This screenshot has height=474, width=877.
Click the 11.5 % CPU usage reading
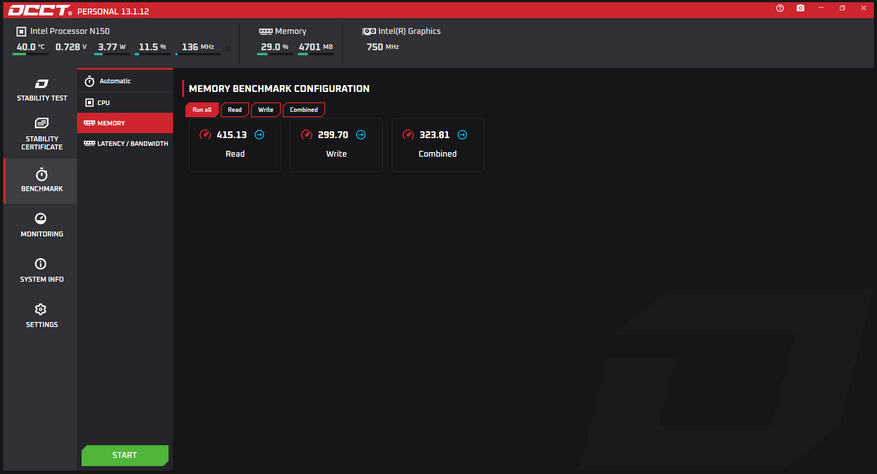click(152, 47)
